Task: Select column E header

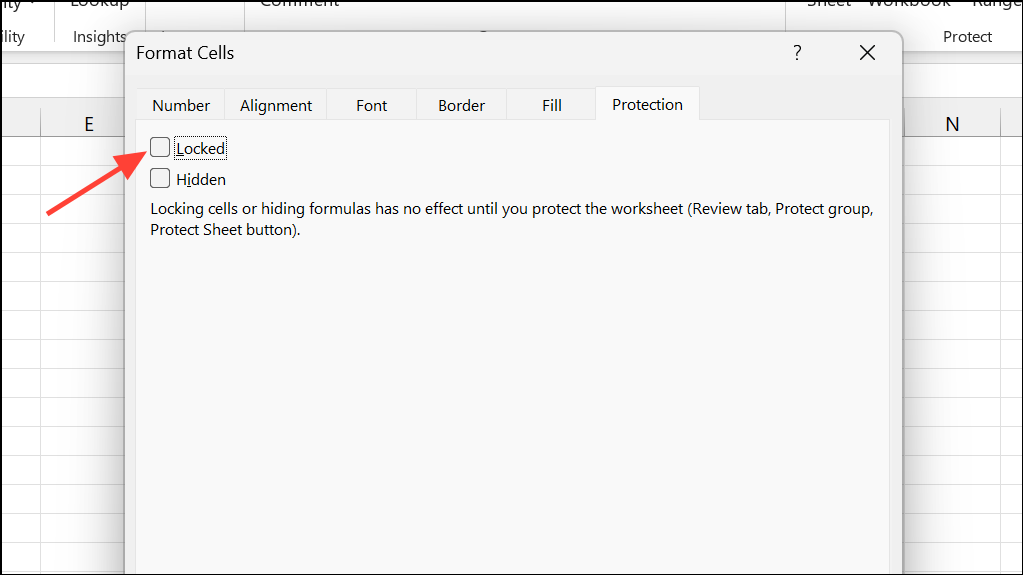Action: click(88, 124)
